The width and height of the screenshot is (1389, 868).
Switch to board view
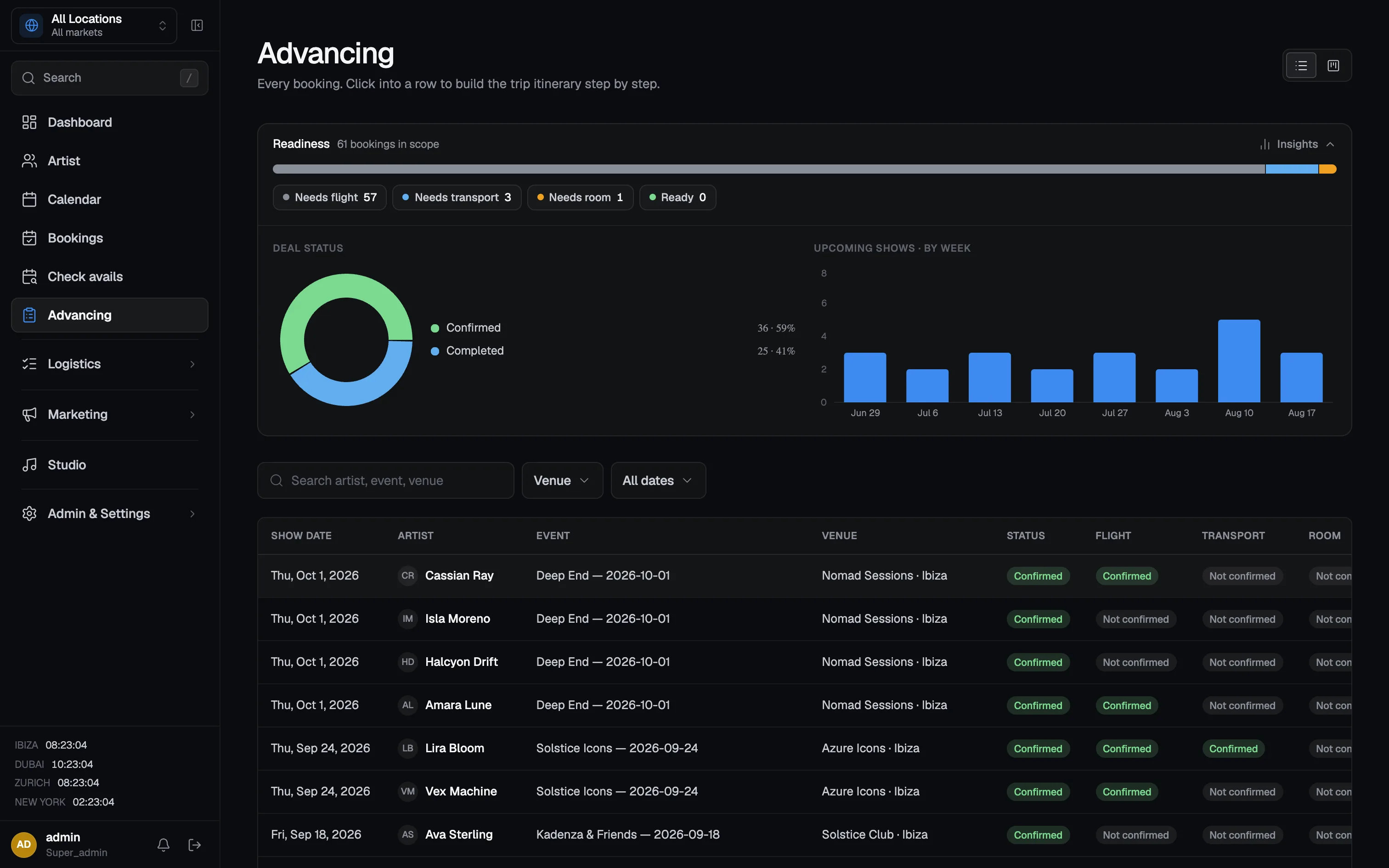click(x=1333, y=65)
